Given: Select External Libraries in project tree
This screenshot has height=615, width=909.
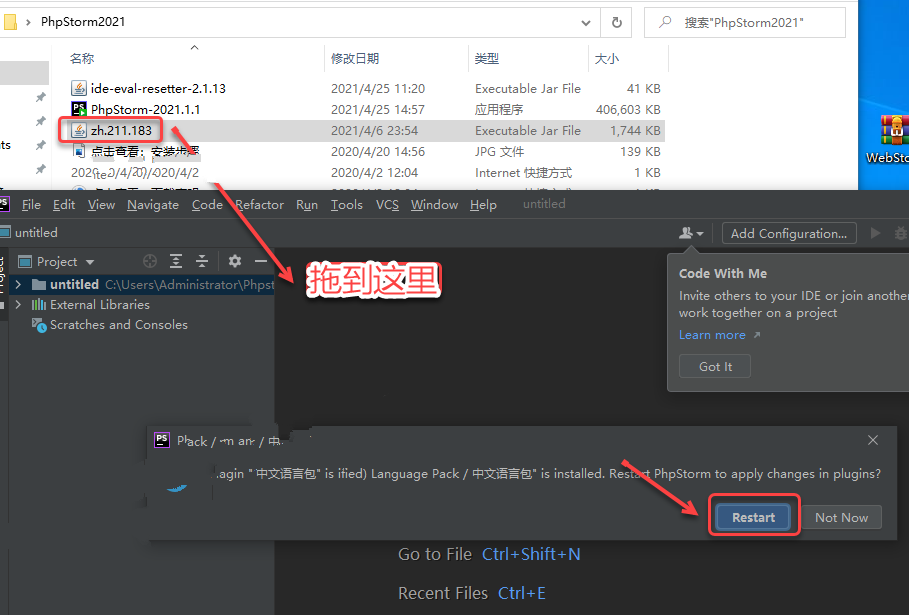Looking at the screenshot, I should (100, 304).
